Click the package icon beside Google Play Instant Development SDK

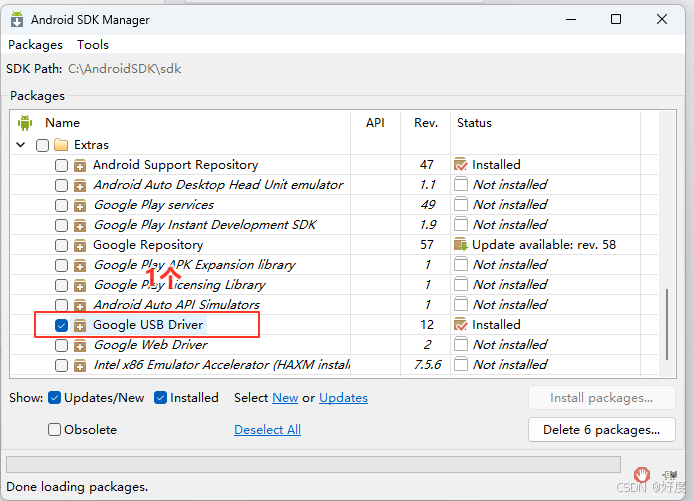click(x=80, y=225)
